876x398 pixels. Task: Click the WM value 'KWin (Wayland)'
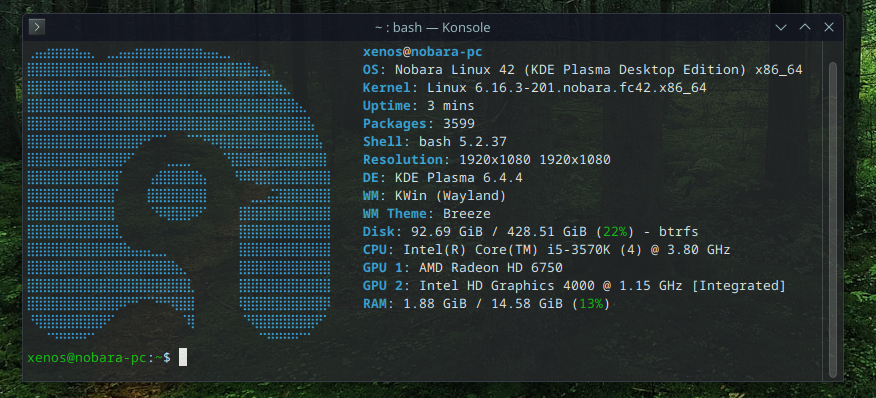[x=450, y=196]
